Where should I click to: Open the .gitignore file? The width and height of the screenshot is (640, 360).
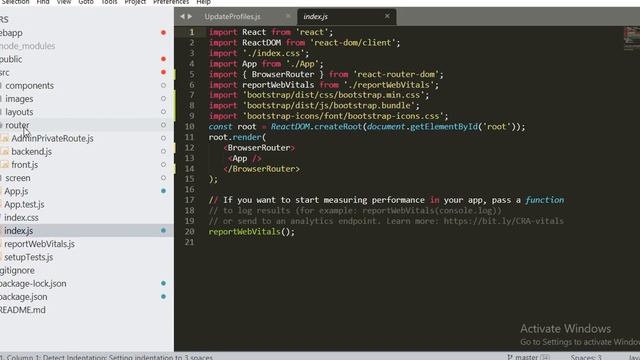(17, 270)
